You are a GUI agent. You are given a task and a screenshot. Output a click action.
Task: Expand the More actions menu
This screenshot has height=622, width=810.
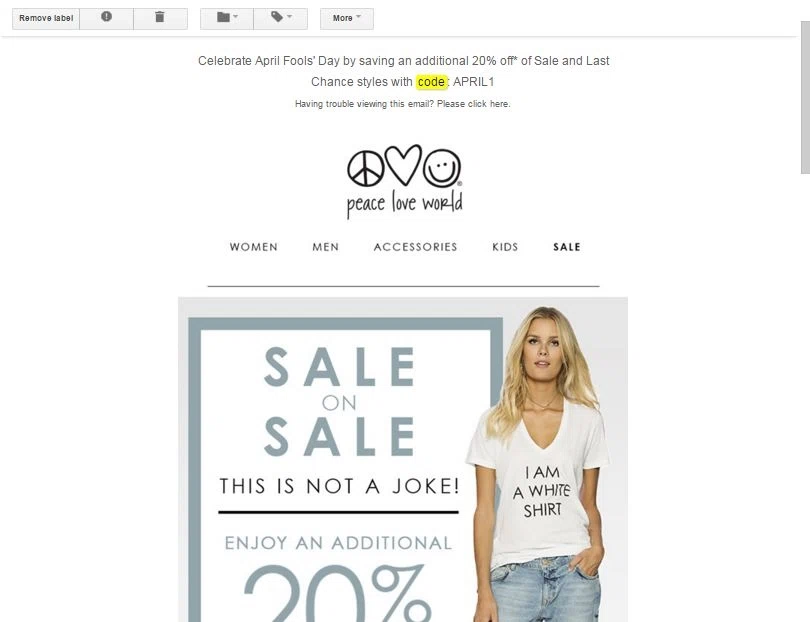[347, 18]
